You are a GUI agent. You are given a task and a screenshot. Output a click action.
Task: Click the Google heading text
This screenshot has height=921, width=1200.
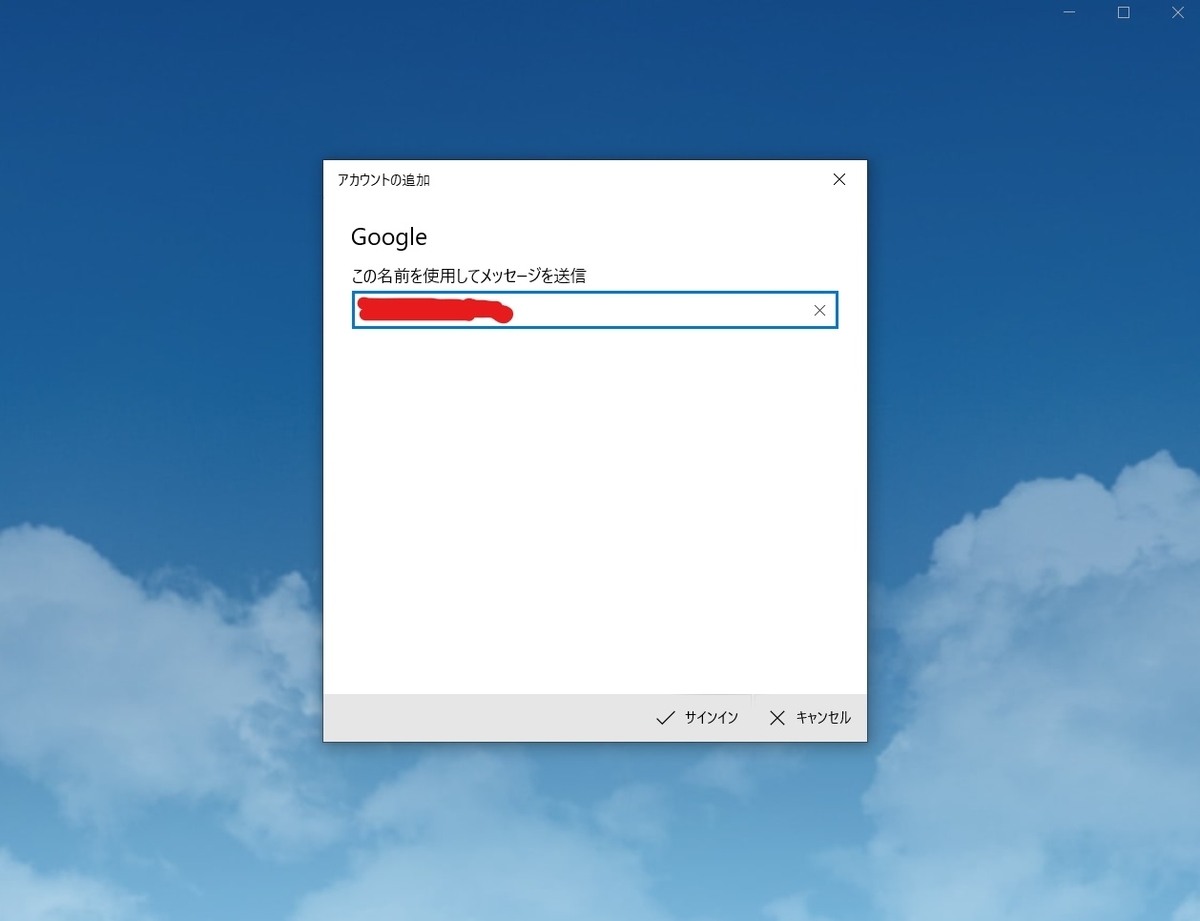pos(389,237)
